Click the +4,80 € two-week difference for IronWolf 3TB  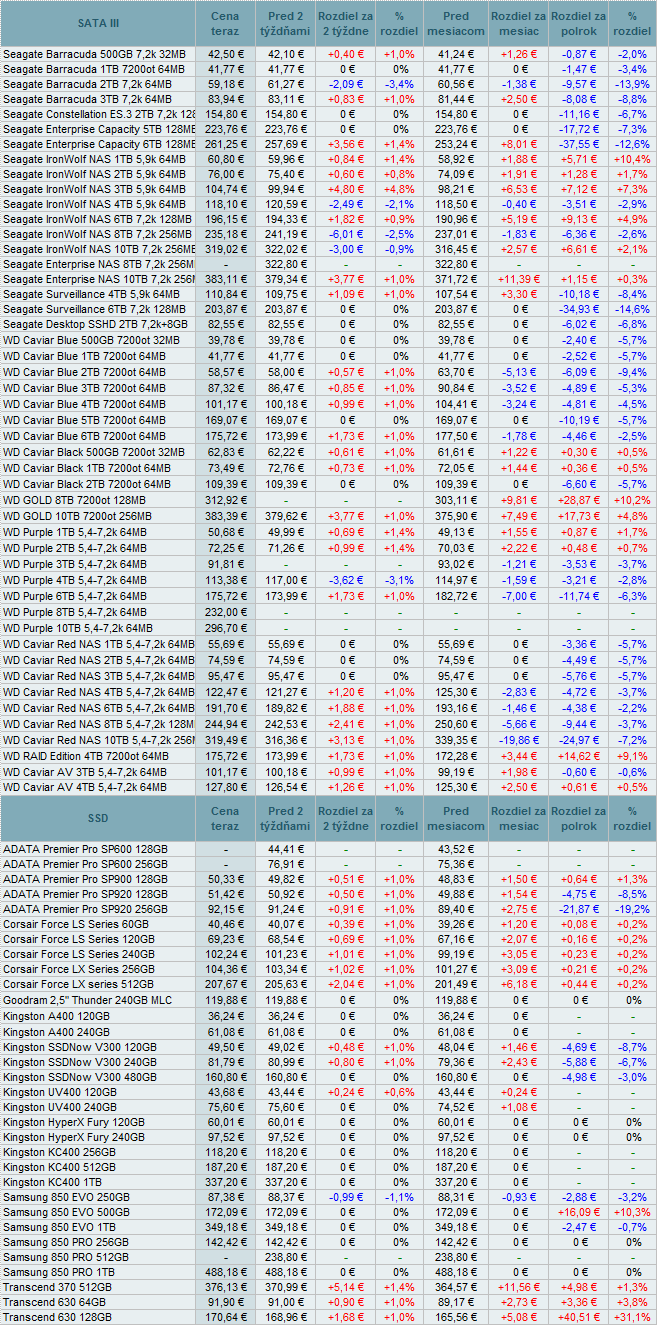347,190
